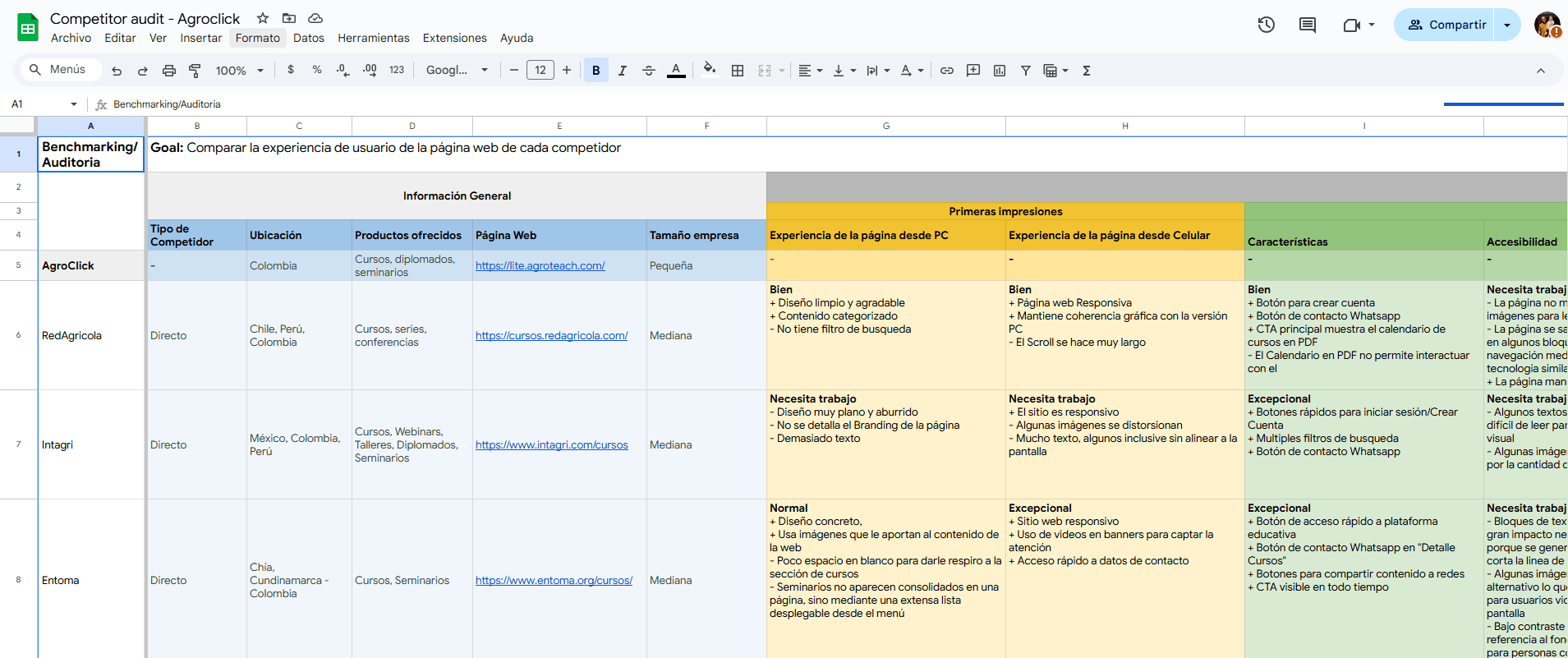The width and height of the screenshot is (1568, 658).
Task: Open the Archivo menu
Action: (x=71, y=38)
